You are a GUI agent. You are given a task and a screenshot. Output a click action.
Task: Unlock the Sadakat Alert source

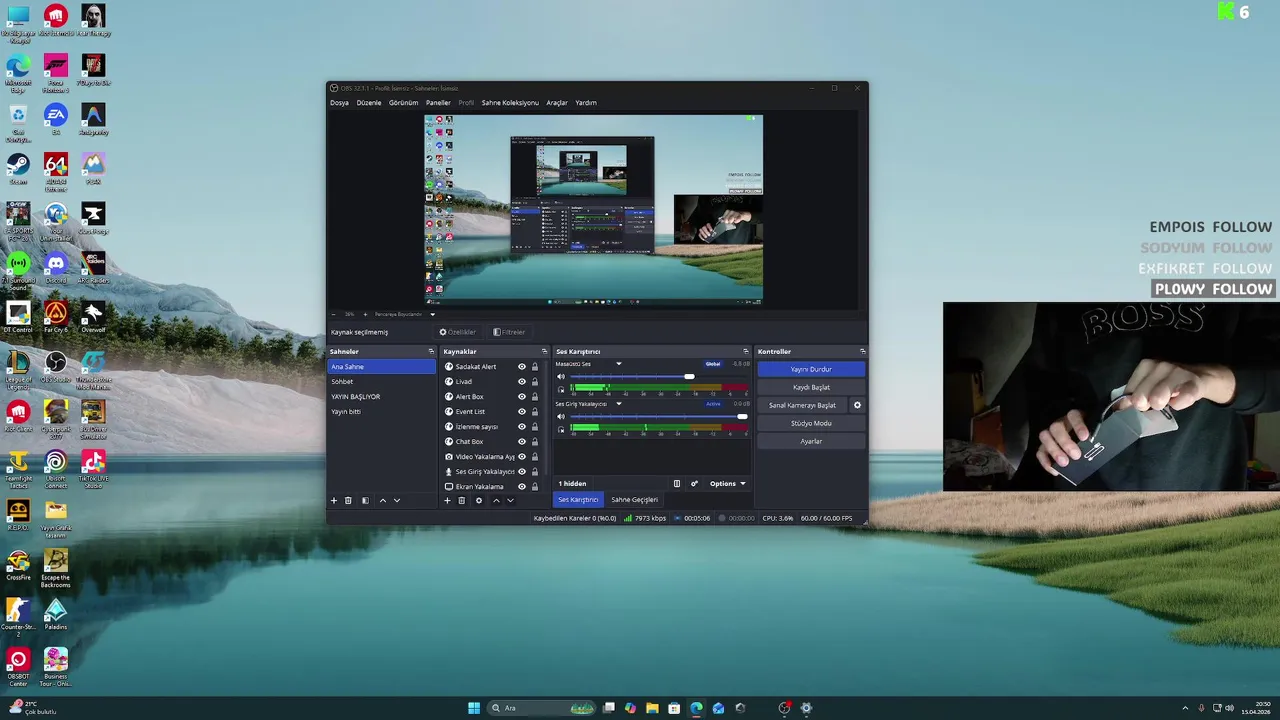click(x=535, y=367)
